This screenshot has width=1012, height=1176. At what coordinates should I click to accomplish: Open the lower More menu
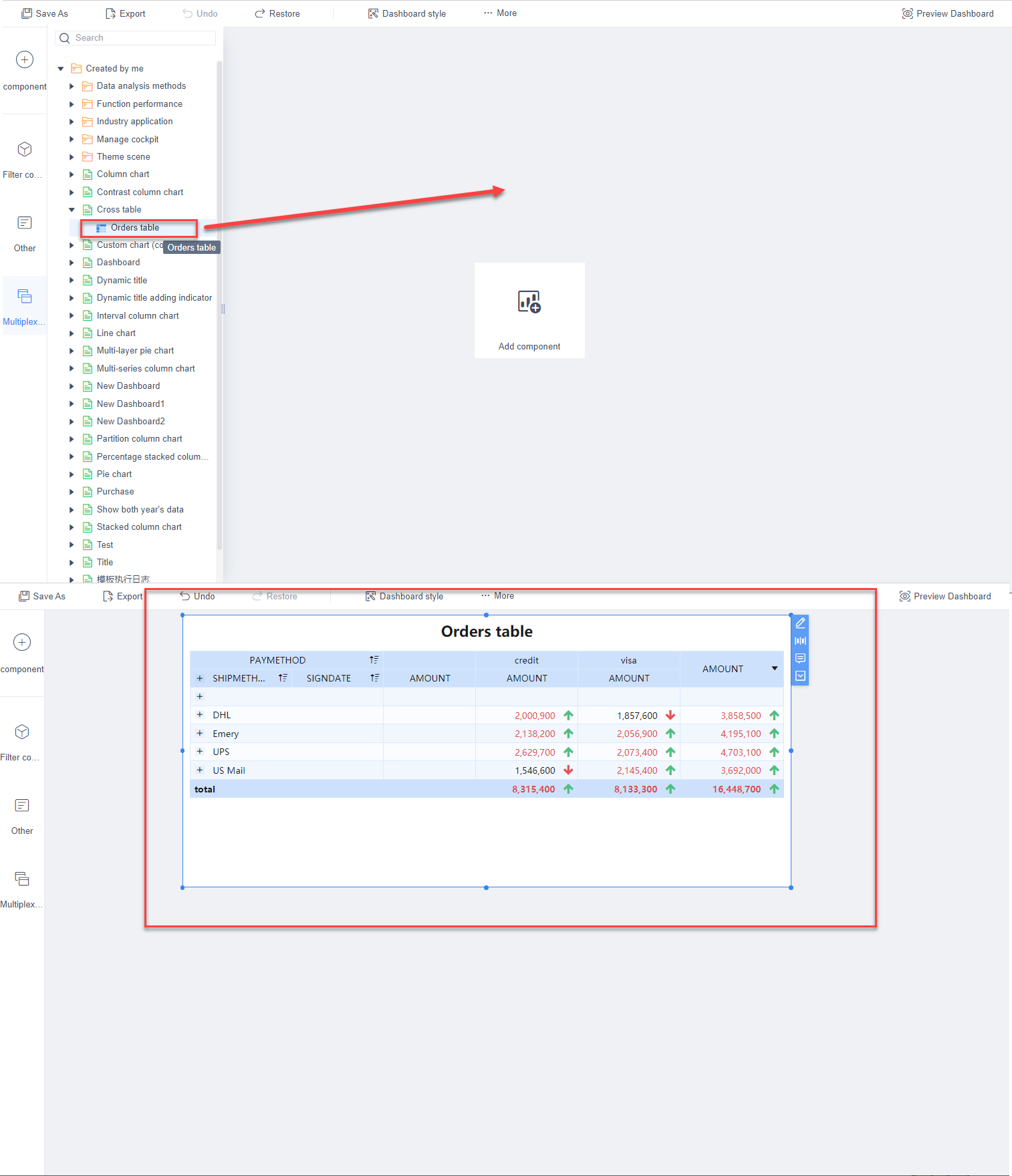pos(497,595)
